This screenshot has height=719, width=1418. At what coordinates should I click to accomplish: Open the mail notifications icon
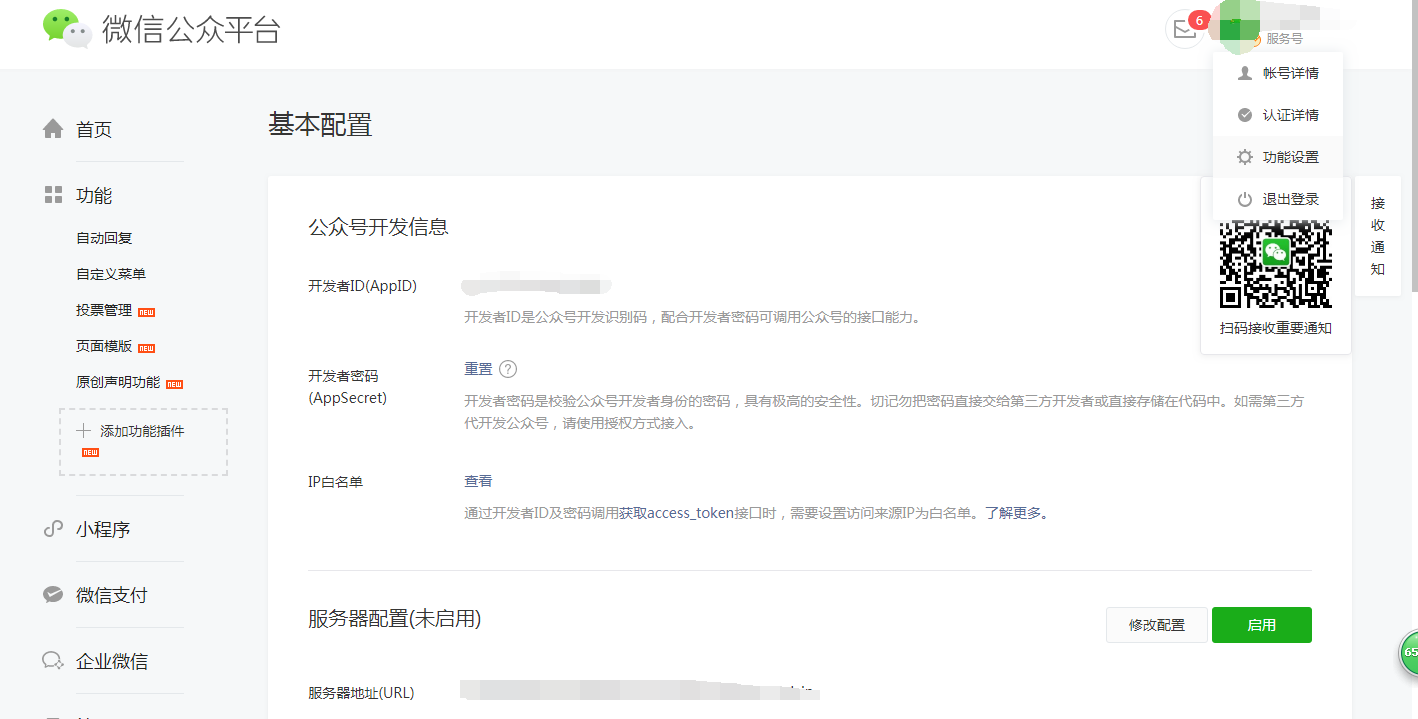1184,29
